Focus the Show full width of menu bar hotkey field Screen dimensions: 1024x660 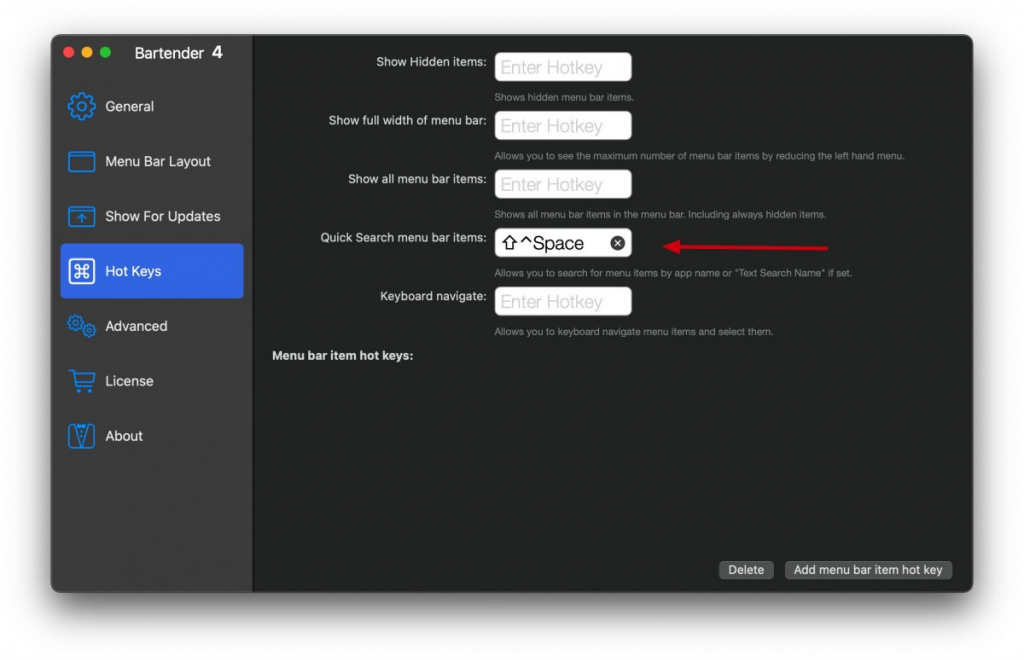click(563, 125)
